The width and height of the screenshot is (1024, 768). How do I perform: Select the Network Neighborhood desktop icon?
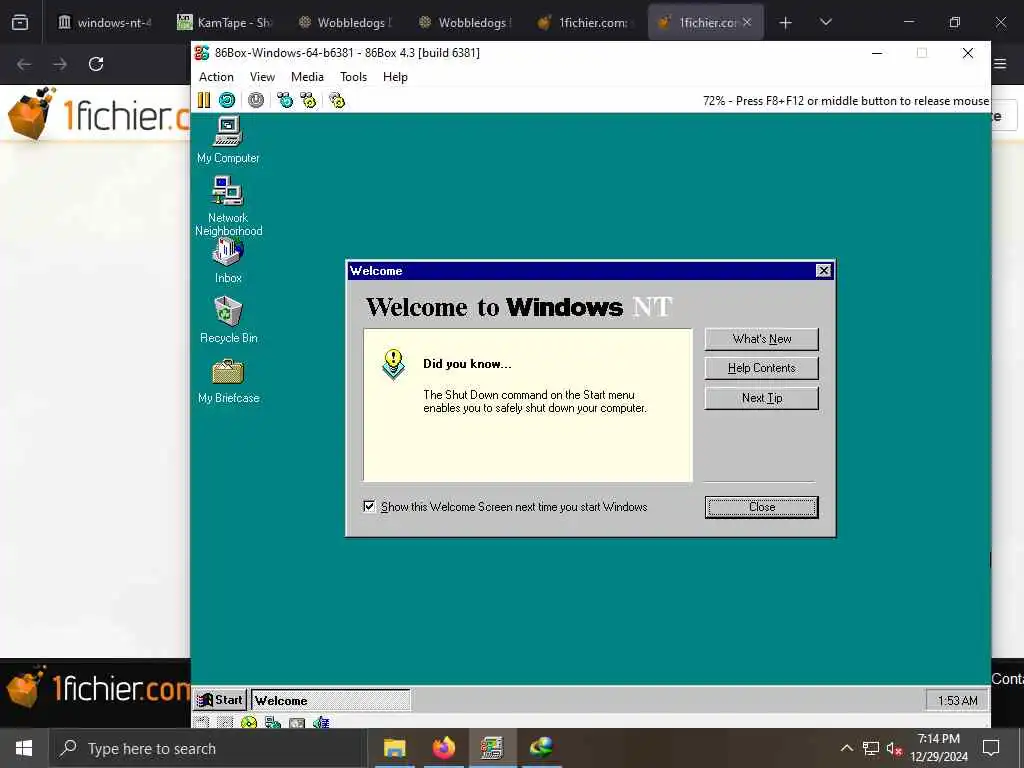(228, 206)
